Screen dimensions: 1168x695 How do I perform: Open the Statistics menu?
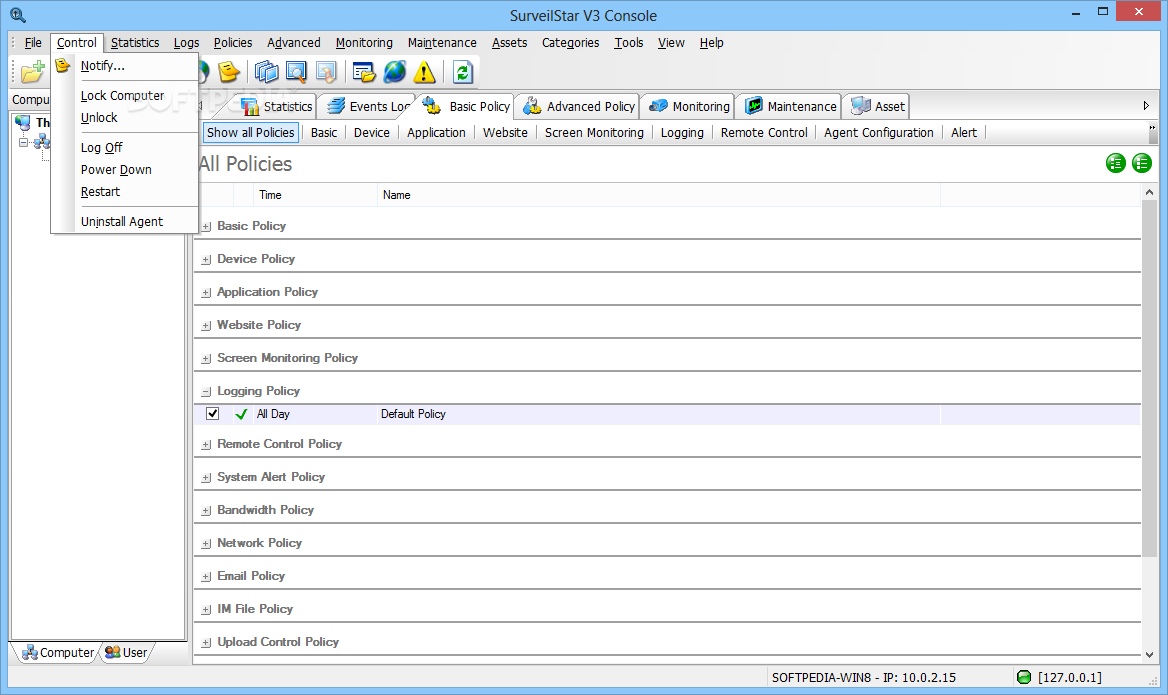[x=135, y=42]
